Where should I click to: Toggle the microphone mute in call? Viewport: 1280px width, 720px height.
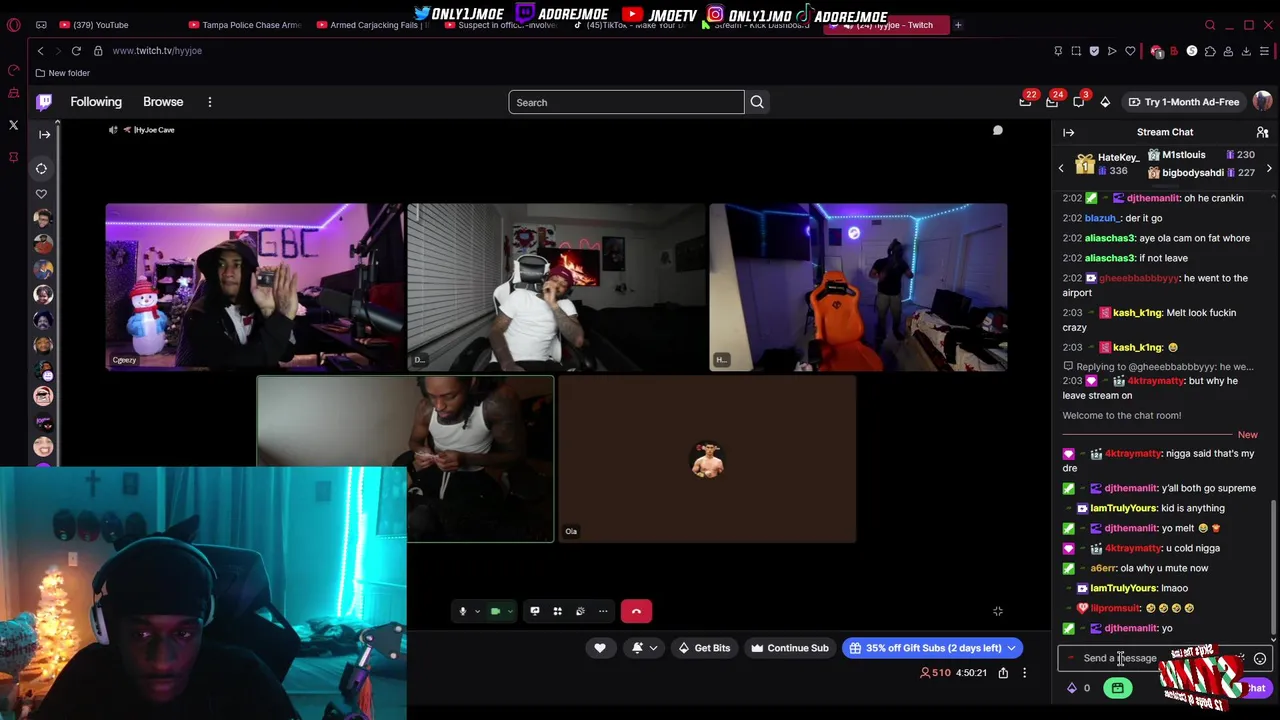click(x=462, y=611)
